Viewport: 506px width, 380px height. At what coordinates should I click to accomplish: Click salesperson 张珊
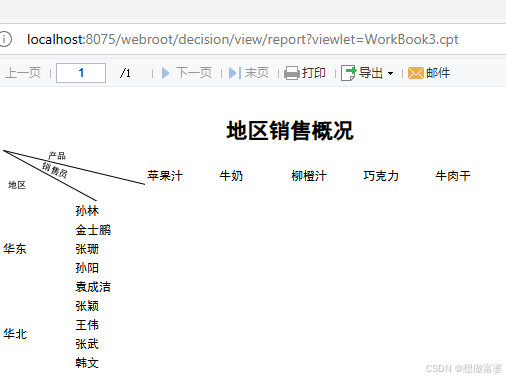pyautogui.click(x=87, y=249)
